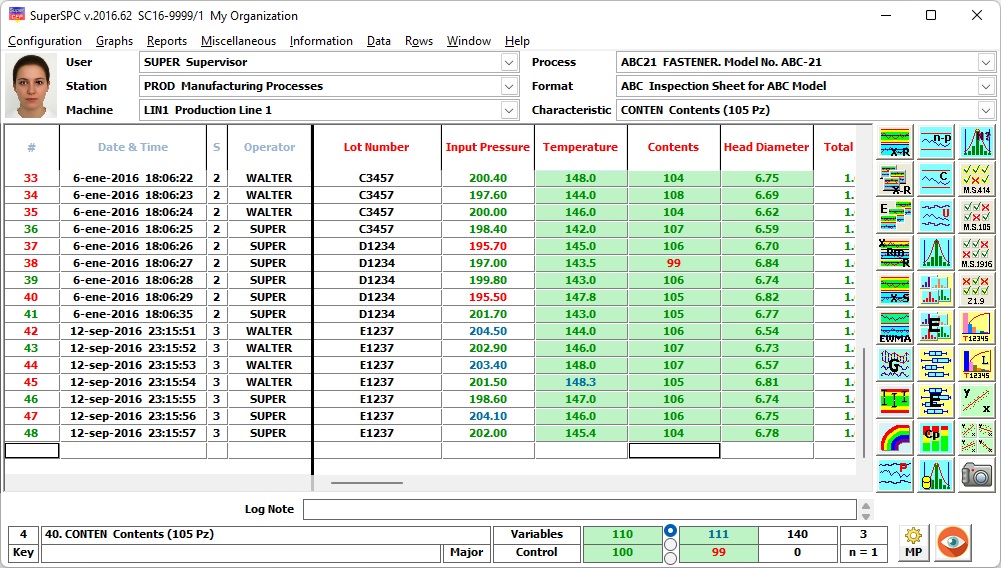Expand the Process dropdown

pos(986,62)
